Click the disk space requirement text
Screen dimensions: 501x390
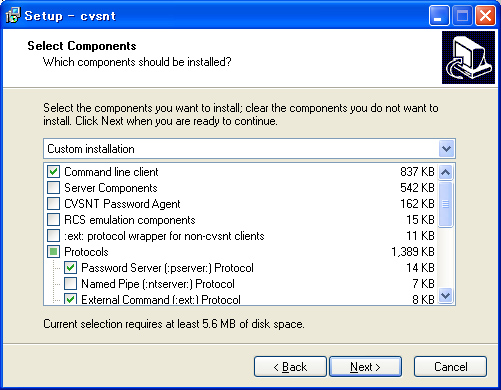click(174, 324)
